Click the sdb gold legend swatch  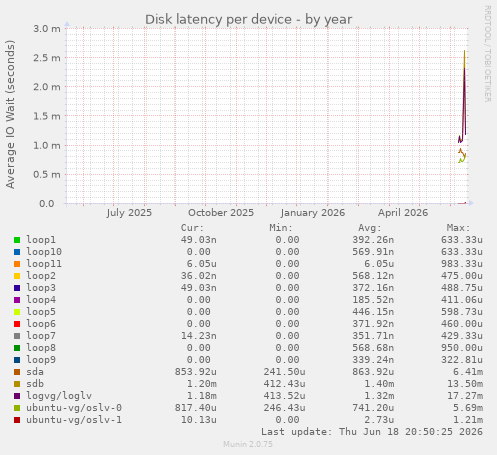17,384
